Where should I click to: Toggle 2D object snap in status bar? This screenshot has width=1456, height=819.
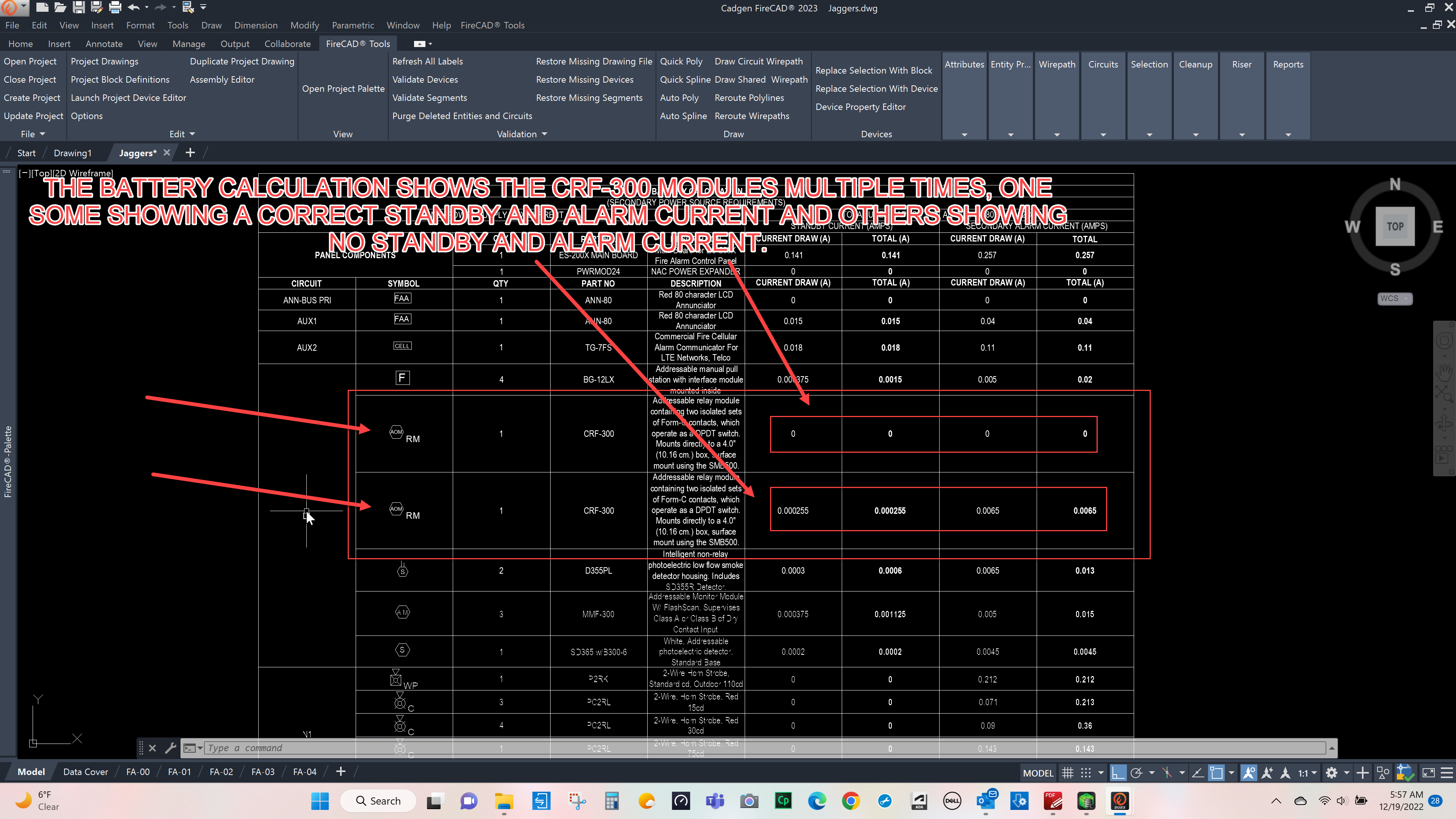(x=1216, y=773)
